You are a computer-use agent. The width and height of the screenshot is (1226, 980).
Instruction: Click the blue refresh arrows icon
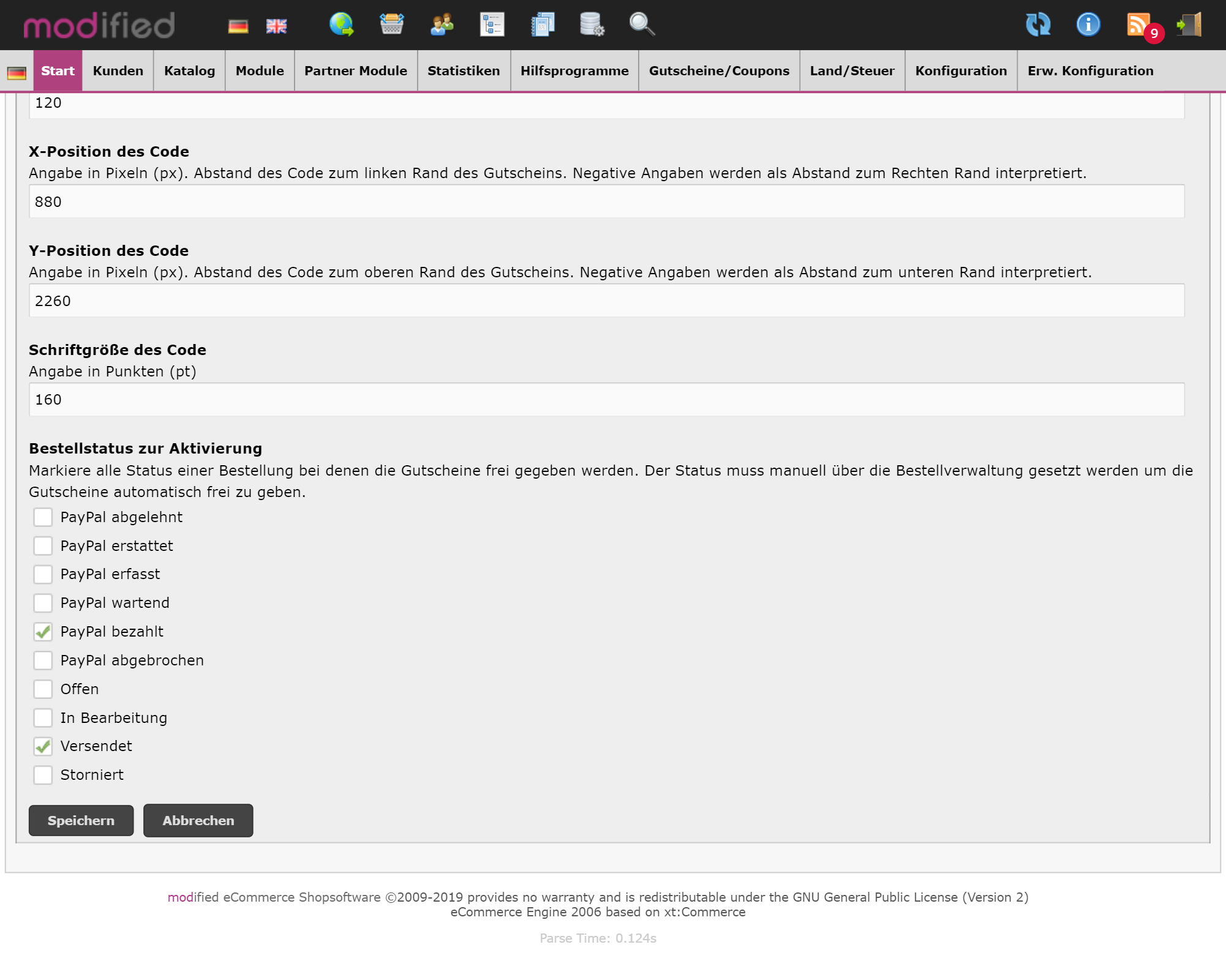1037,24
